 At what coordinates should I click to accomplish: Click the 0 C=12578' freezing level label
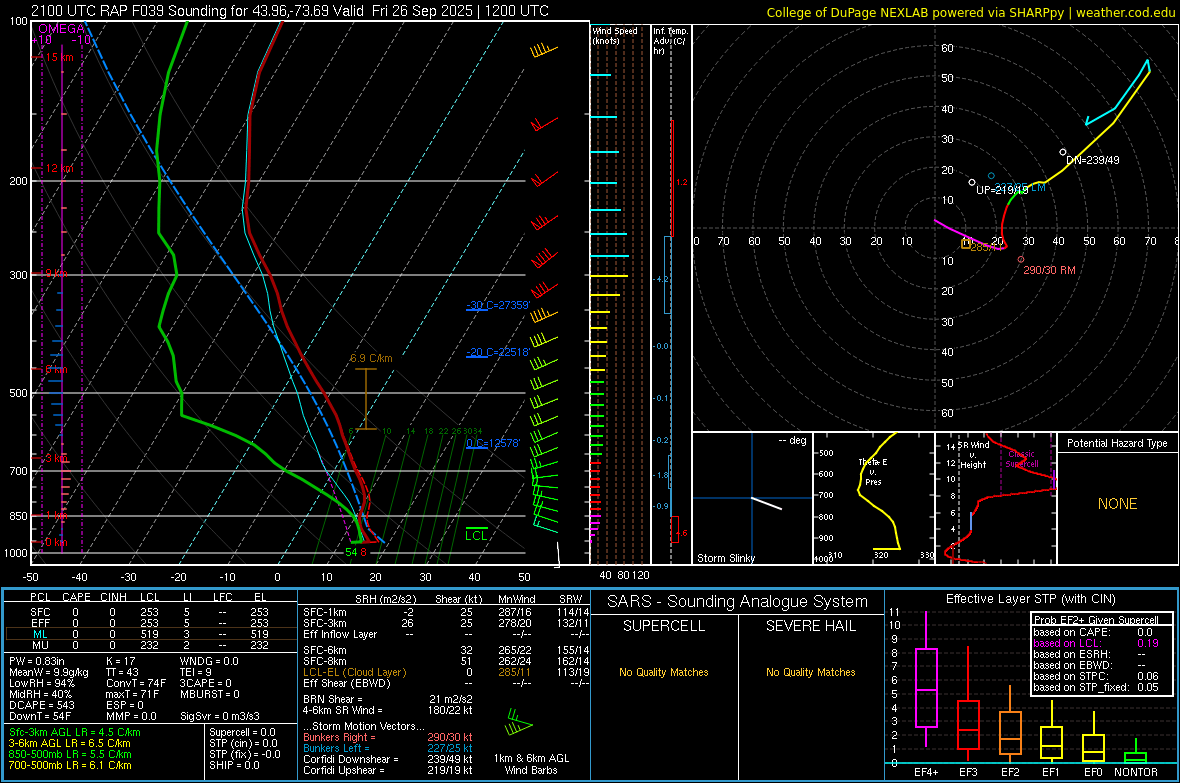[493, 443]
